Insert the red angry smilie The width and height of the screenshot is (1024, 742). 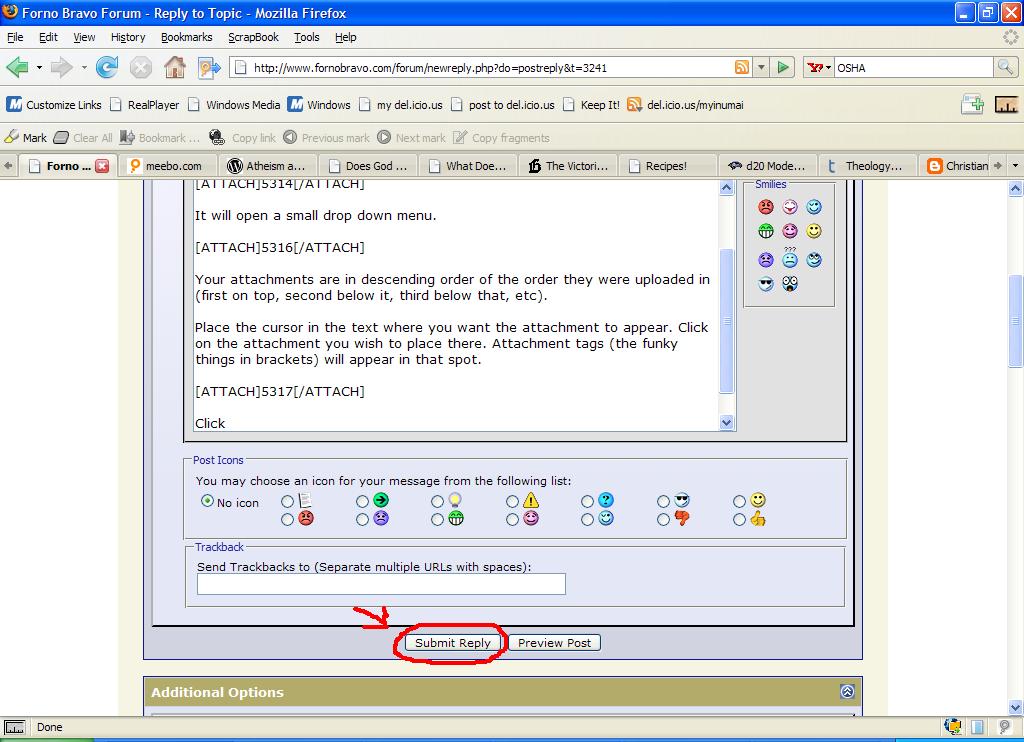(x=766, y=207)
